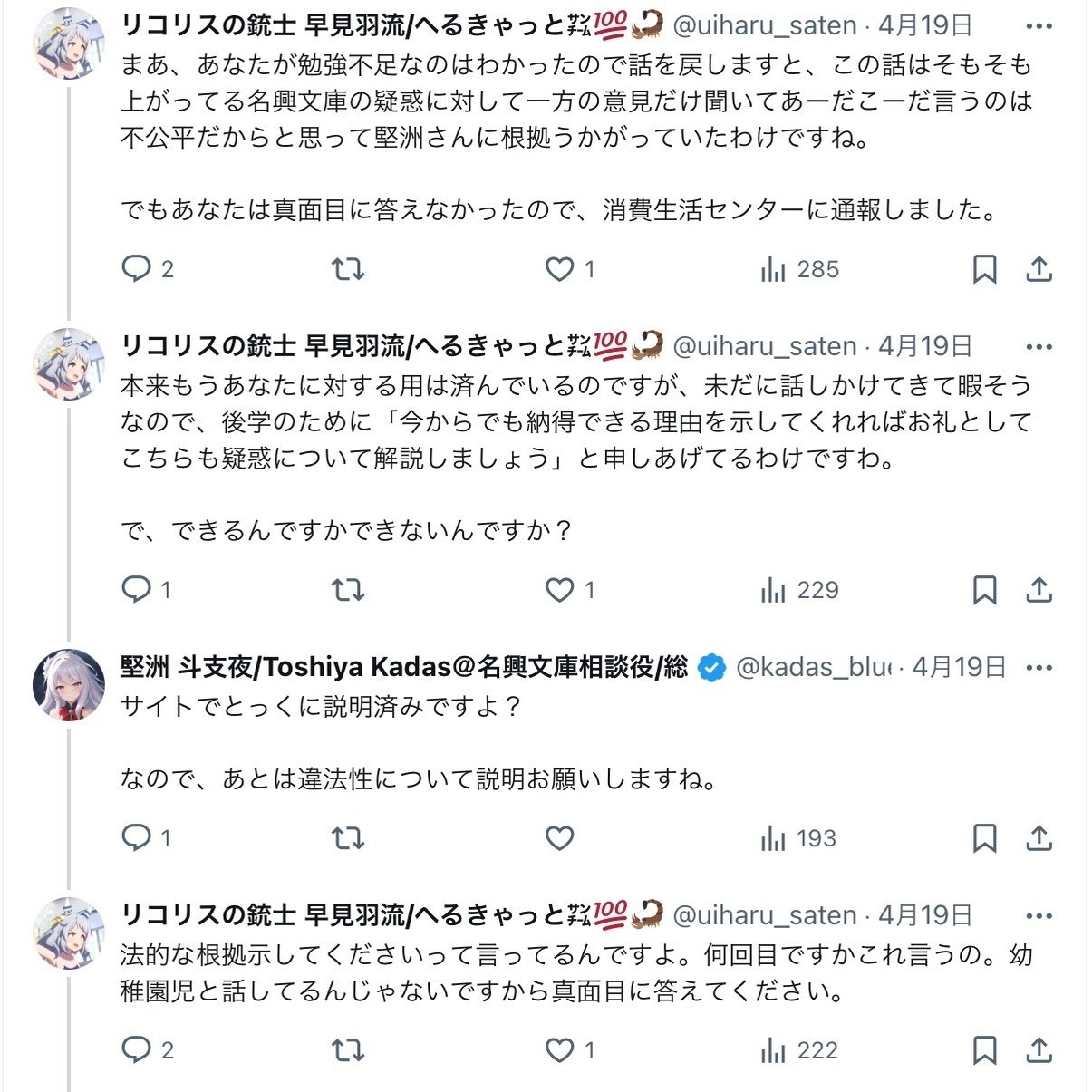This screenshot has height=1092, width=1092.
Task: Open the 4月19日 timestamp on 229-view tweet
Action: pos(925,346)
